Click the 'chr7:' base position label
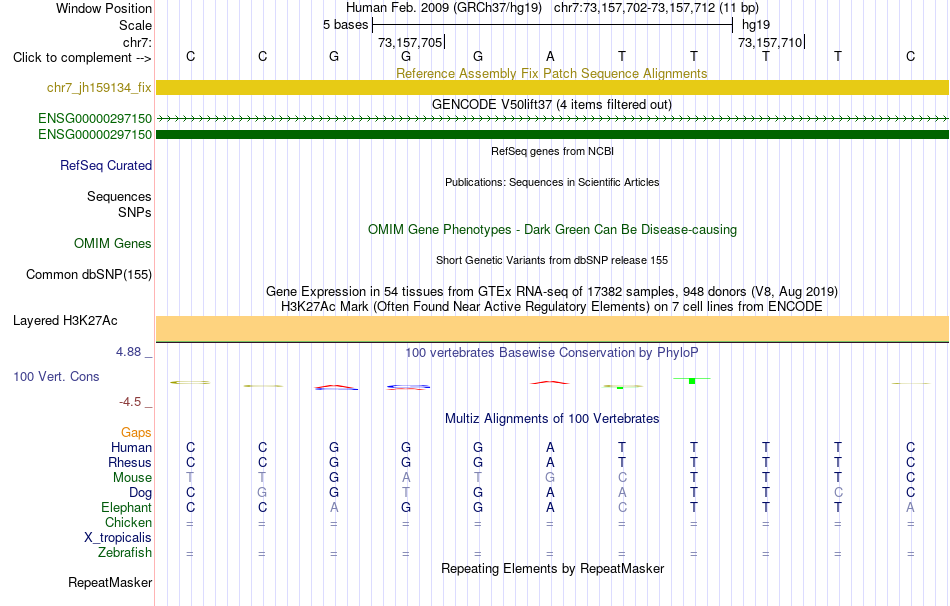 click(137, 42)
